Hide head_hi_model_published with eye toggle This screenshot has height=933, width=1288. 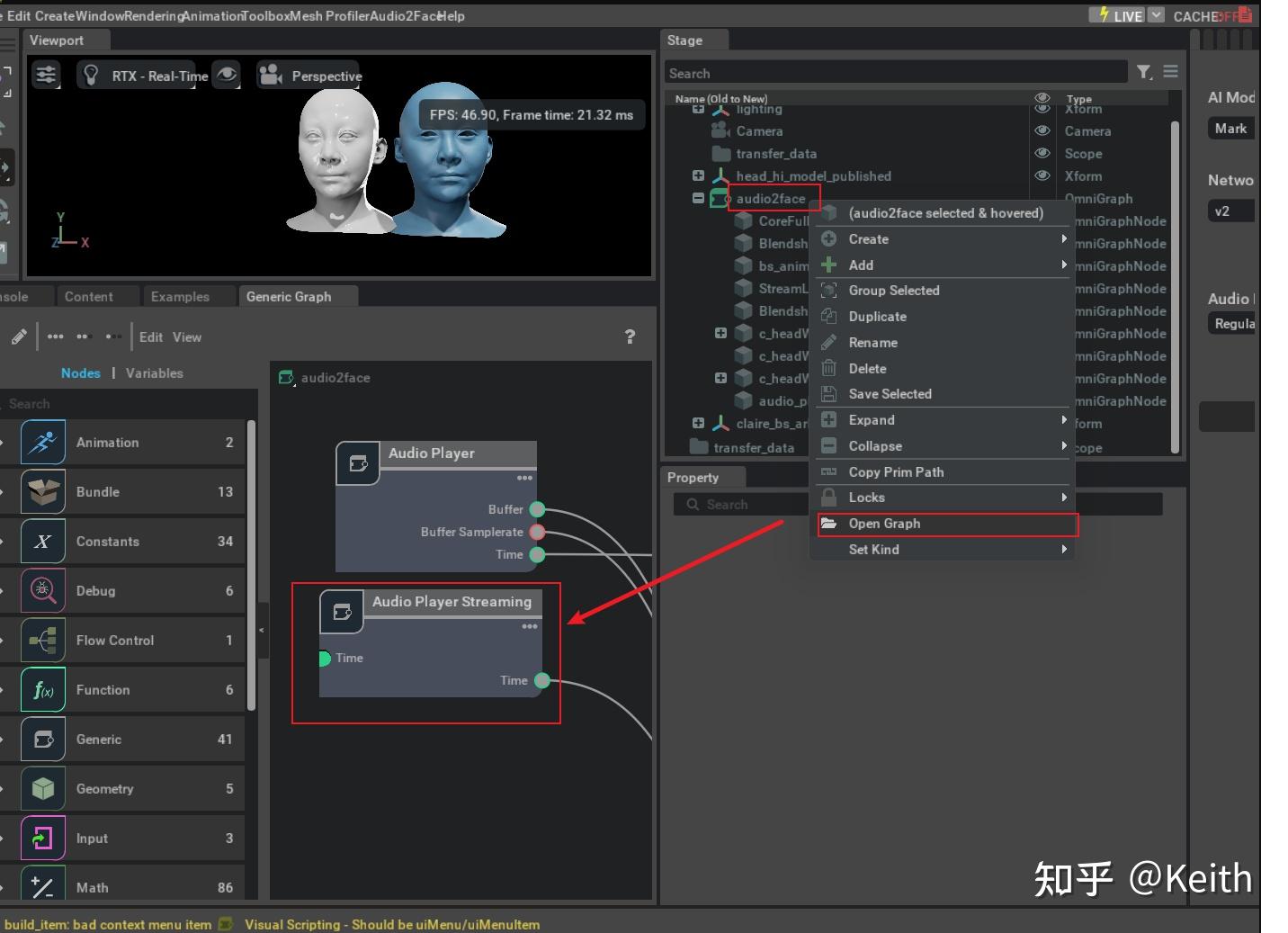(x=1042, y=176)
